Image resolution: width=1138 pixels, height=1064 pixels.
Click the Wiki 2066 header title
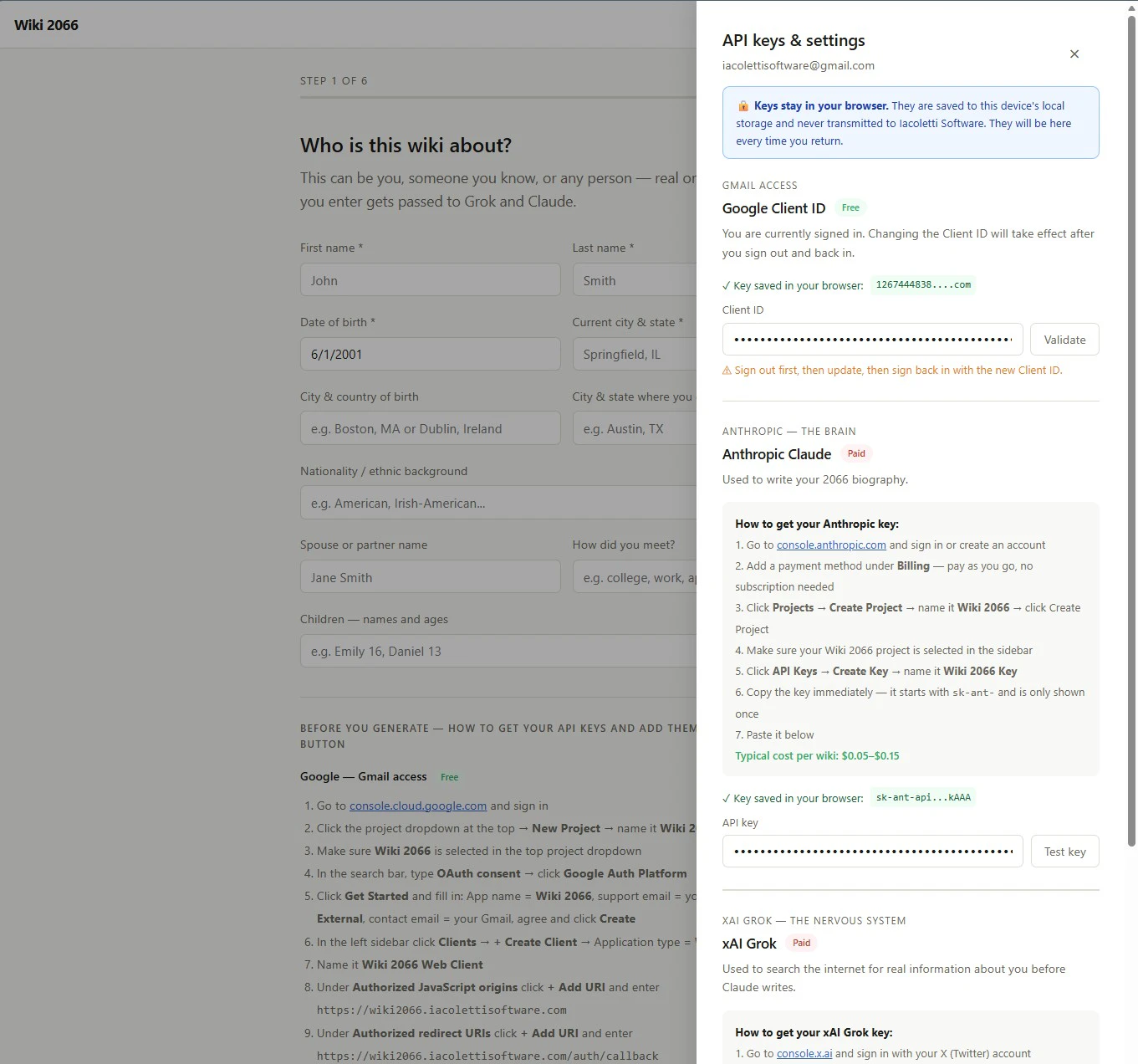pyautogui.click(x=46, y=25)
